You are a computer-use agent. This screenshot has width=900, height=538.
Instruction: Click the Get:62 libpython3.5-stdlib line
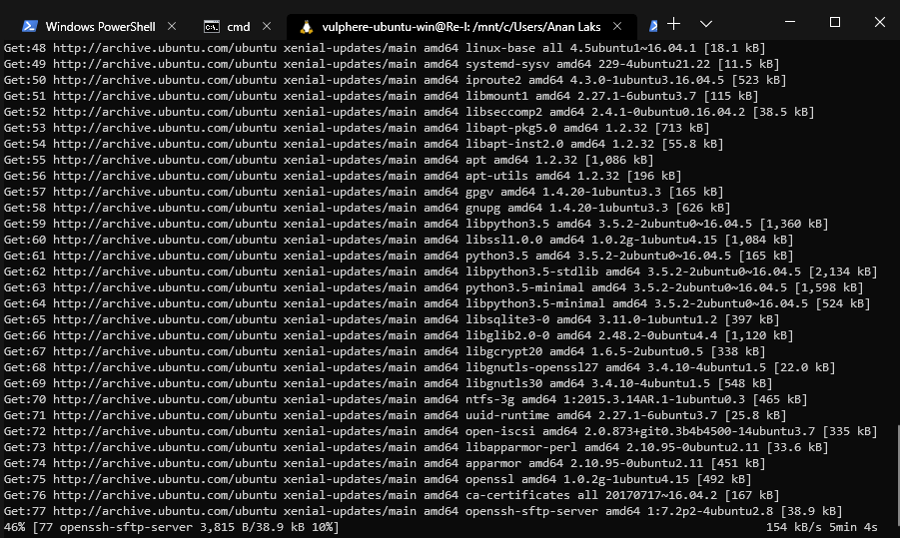(440, 272)
